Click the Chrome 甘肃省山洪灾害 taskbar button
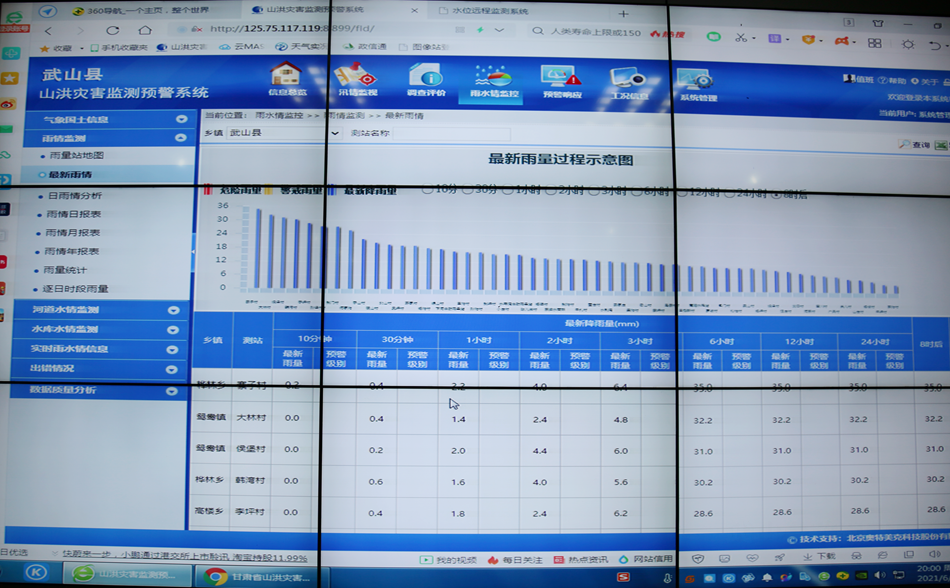950x588 pixels. pyautogui.click(x=258, y=576)
